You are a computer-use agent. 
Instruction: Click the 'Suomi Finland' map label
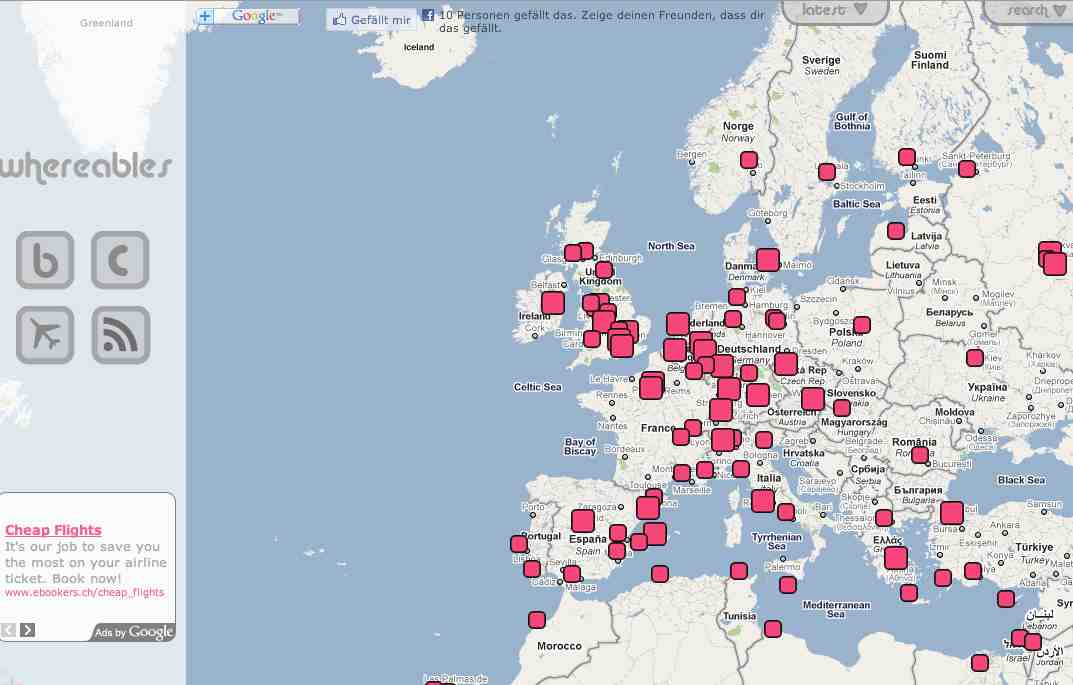click(x=930, y=60)
